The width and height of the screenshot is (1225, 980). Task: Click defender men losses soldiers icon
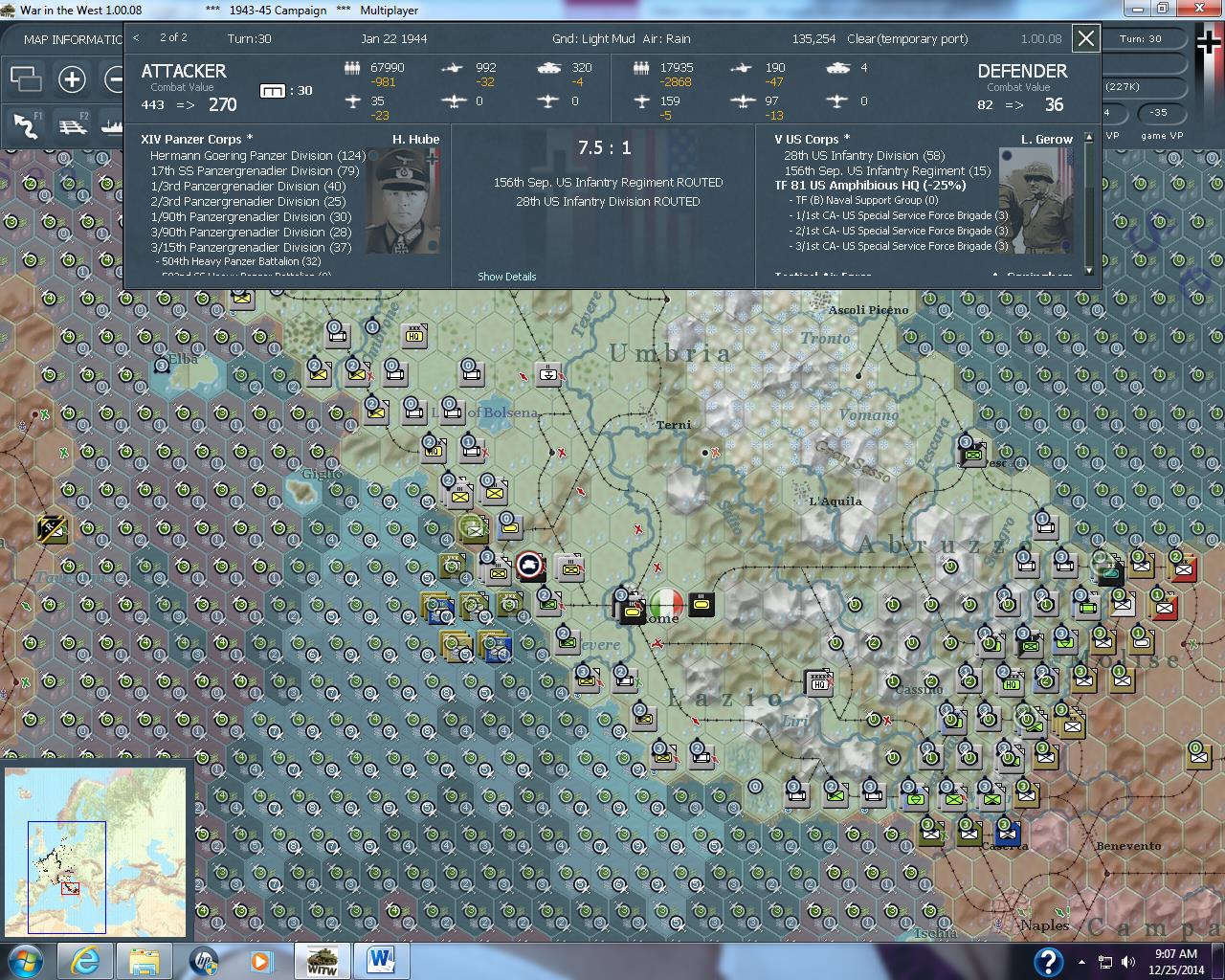click(643, 68)
